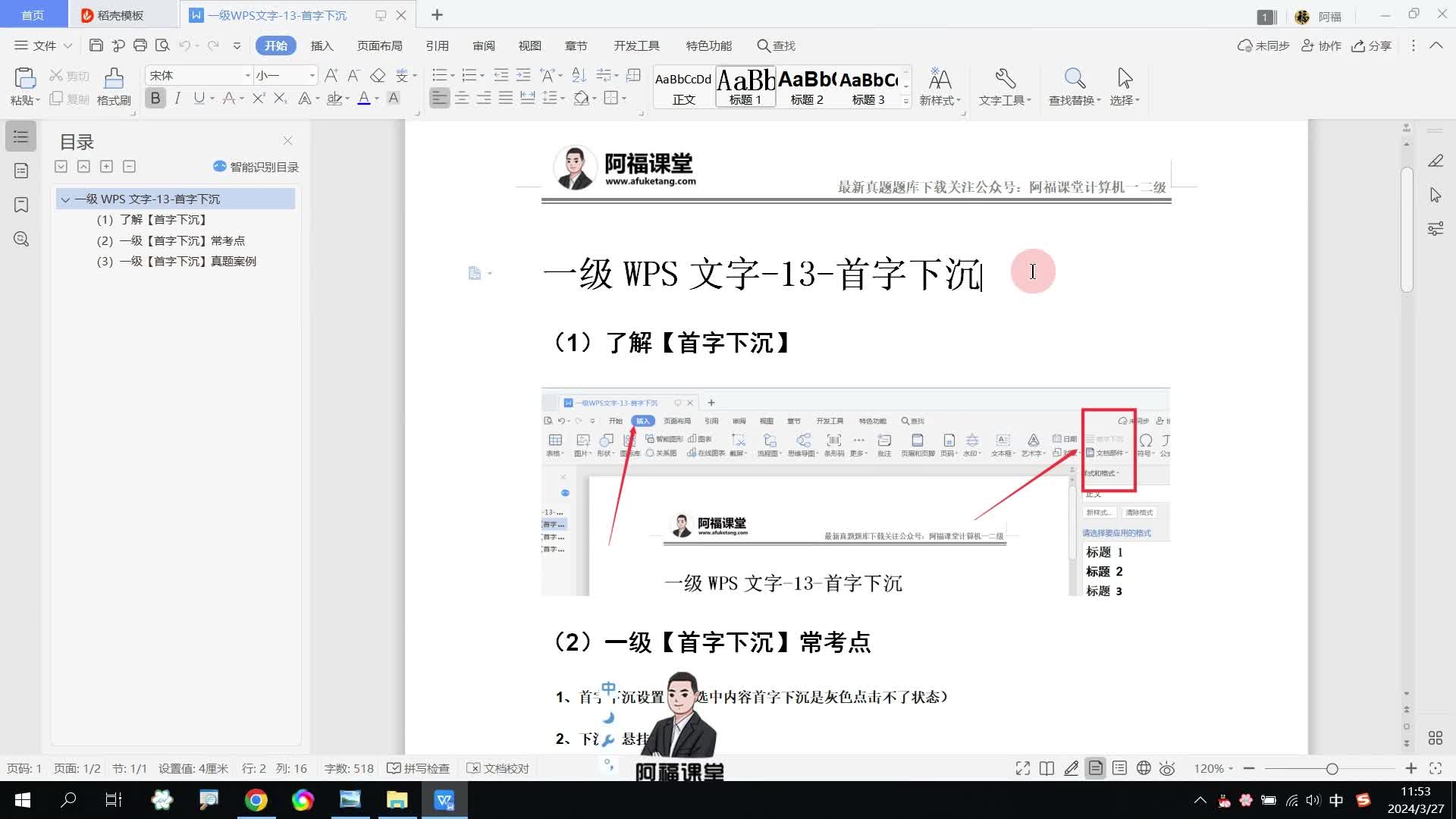The height and width of the screenshot is (819, 1456).
Task: Open bookmarks panel in left sidebar
Action: click(x=21, y=205)
